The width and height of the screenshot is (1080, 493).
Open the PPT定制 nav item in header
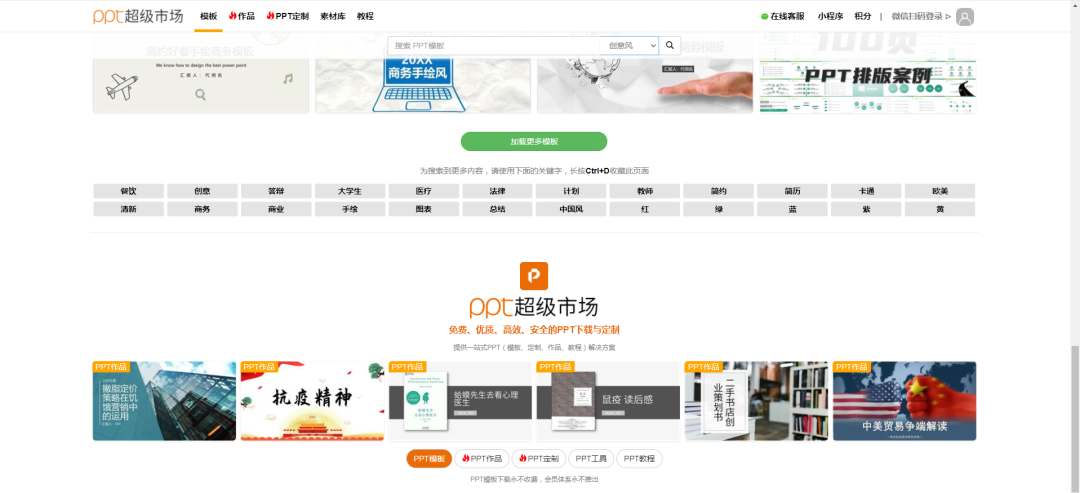click(287, 16)
